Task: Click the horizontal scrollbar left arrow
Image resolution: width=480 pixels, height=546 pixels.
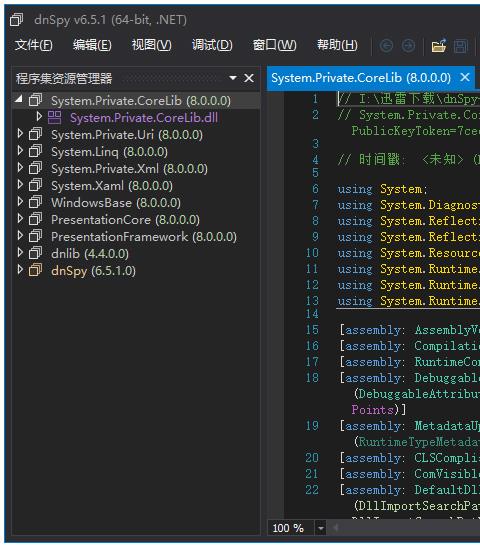Action: (335, 528)
